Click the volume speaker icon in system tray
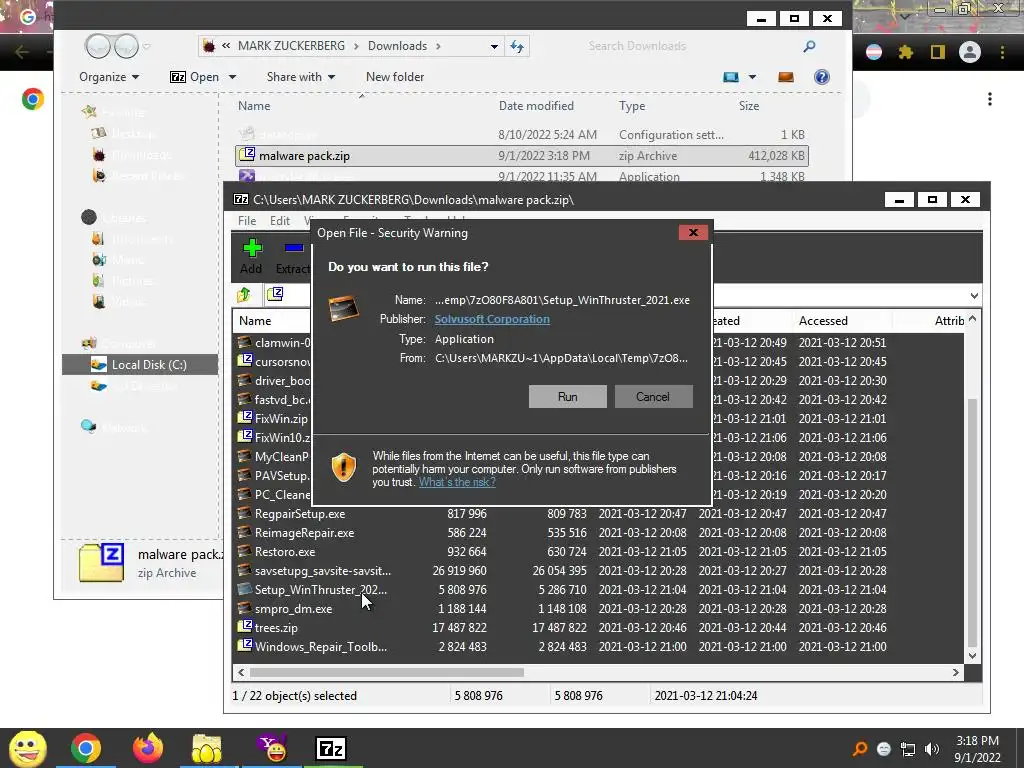This screenshot has height=768, width=1024. click(x=932, y=749)
